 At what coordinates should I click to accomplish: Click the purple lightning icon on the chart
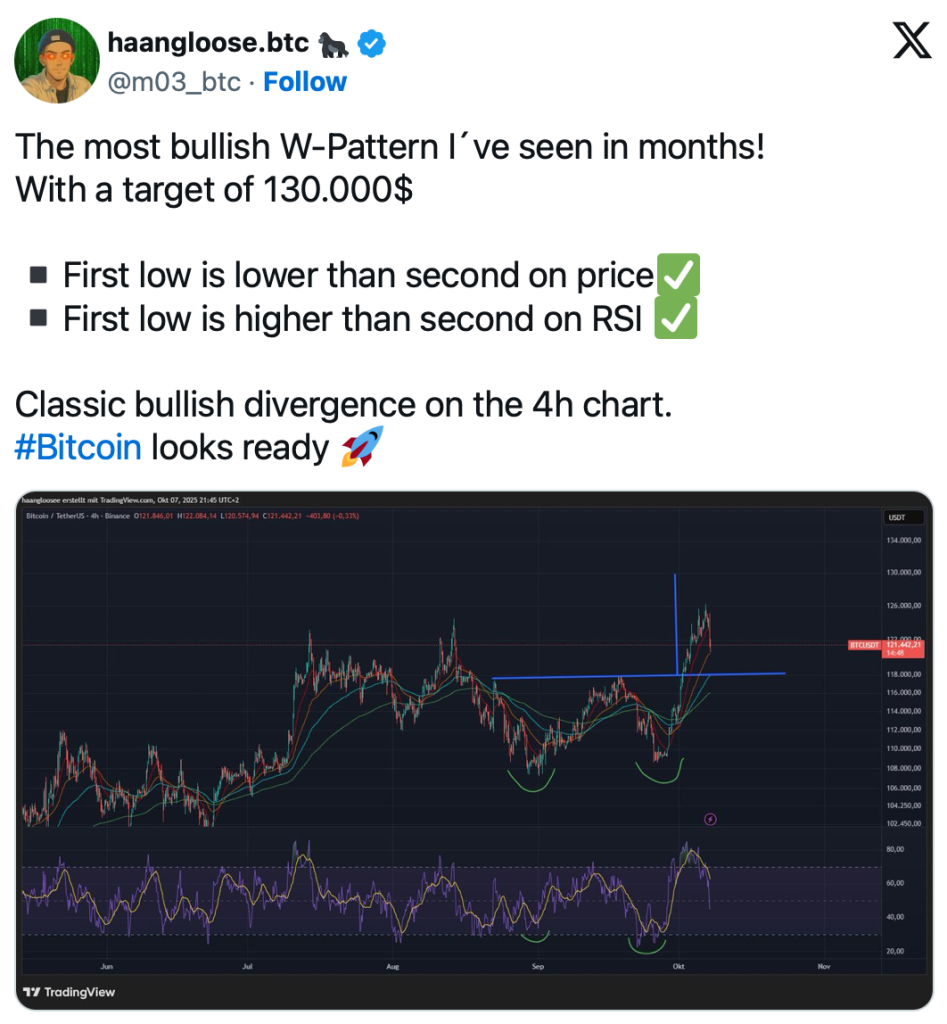tap(710, 819)
